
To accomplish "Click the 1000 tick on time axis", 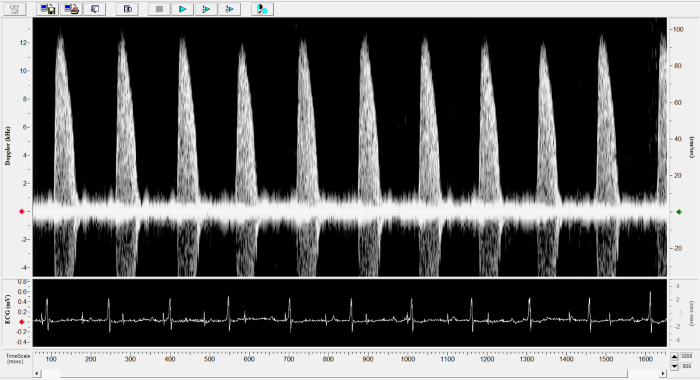I will click(408, 359).
